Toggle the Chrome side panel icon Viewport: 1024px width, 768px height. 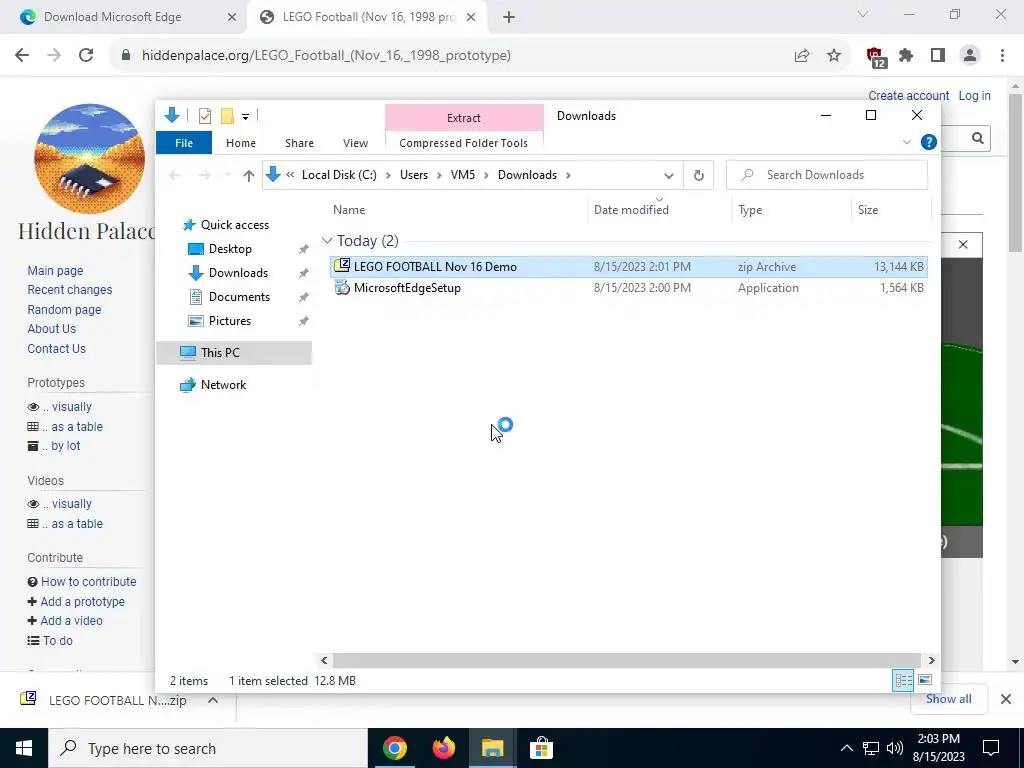pos(938,56)
